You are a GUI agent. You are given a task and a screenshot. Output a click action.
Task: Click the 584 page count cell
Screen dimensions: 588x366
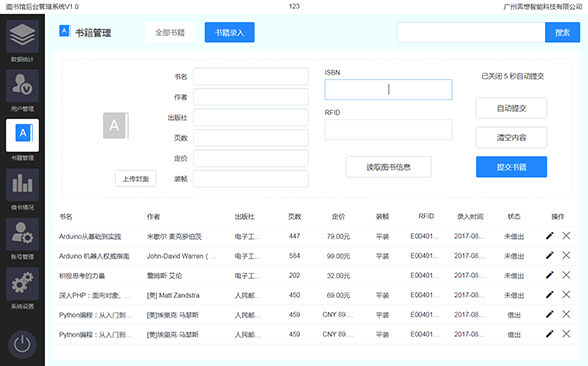(x=294, y=256)
